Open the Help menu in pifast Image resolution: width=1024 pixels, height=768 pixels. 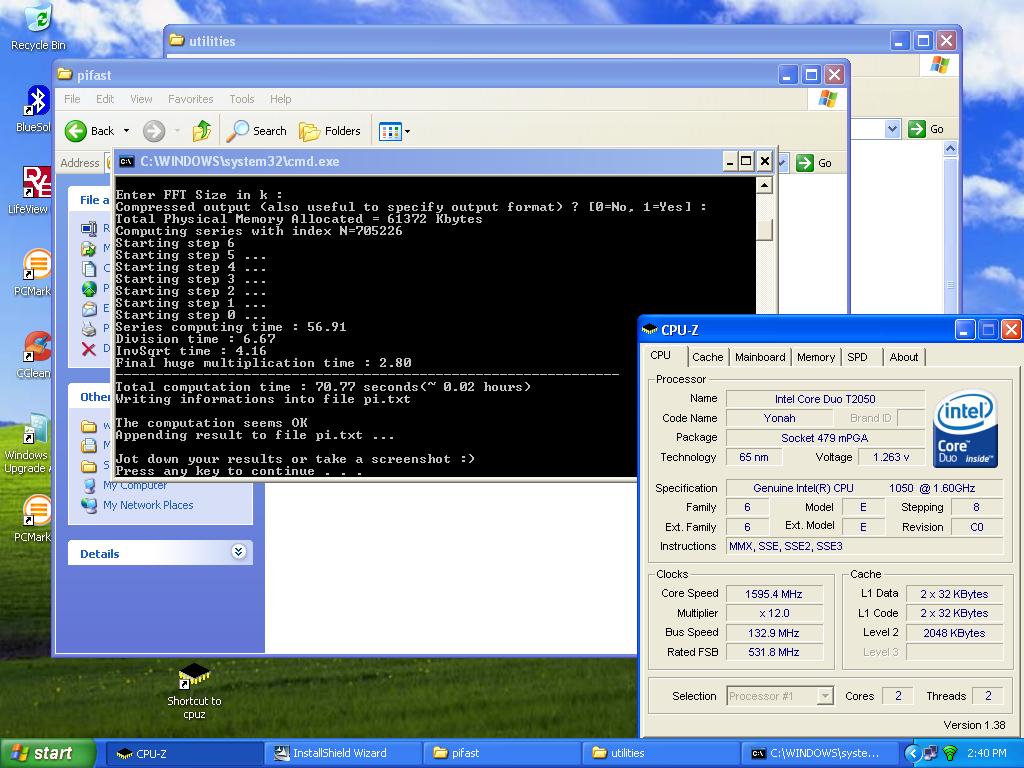click(280, 99)
